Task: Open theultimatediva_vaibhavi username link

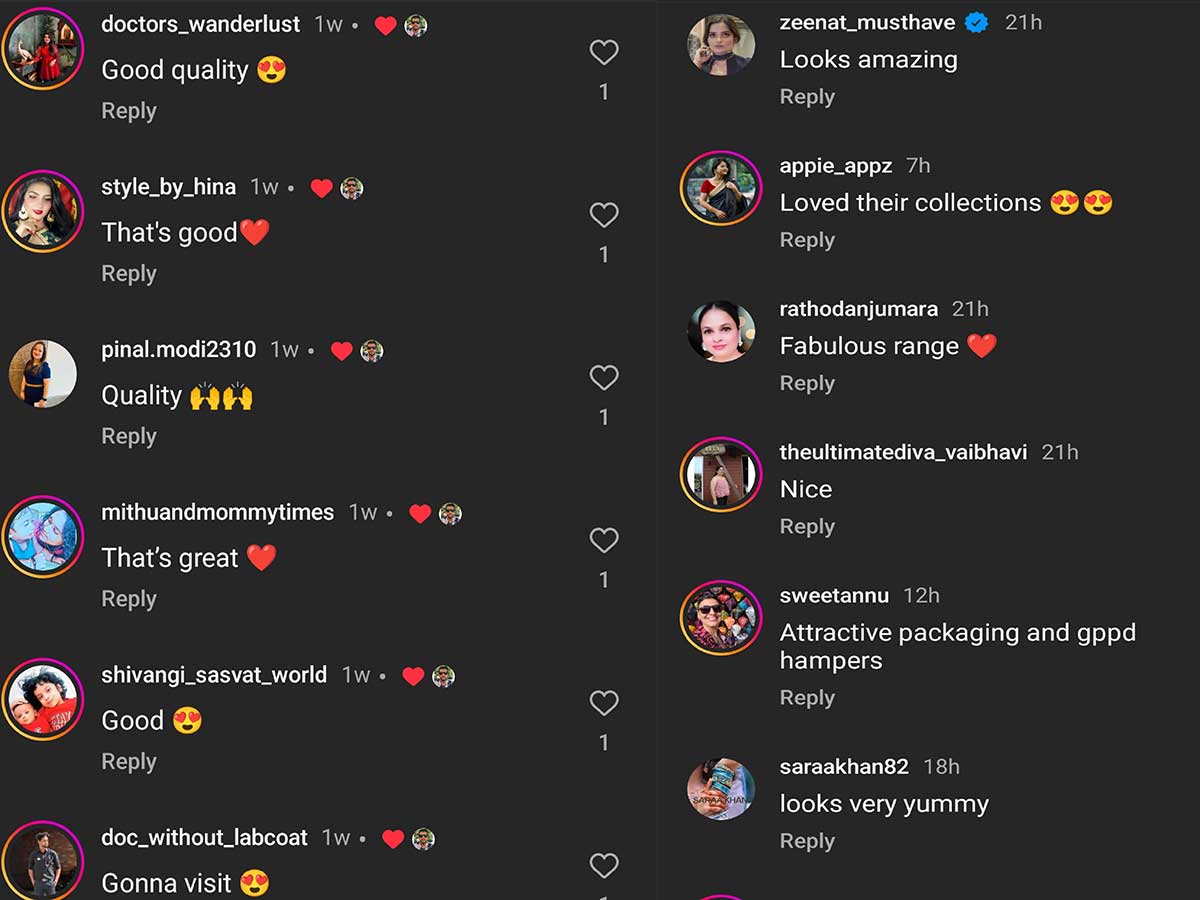Action: tap(903, 452)
